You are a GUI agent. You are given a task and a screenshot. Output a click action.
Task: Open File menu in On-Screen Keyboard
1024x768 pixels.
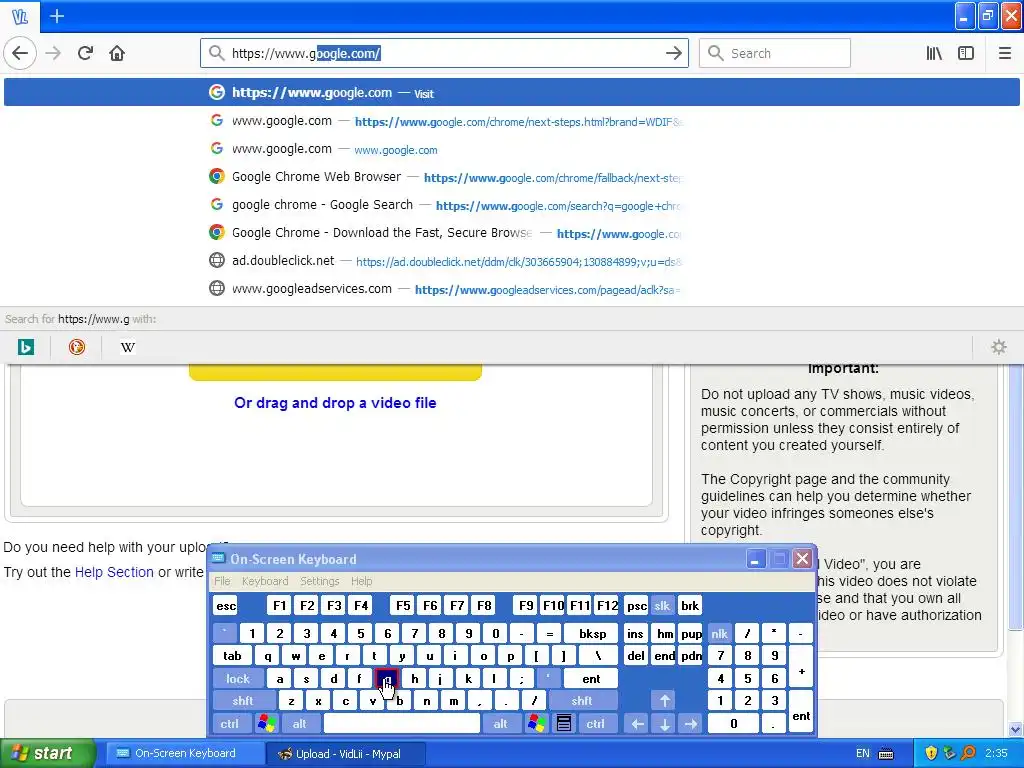(222, 581)
